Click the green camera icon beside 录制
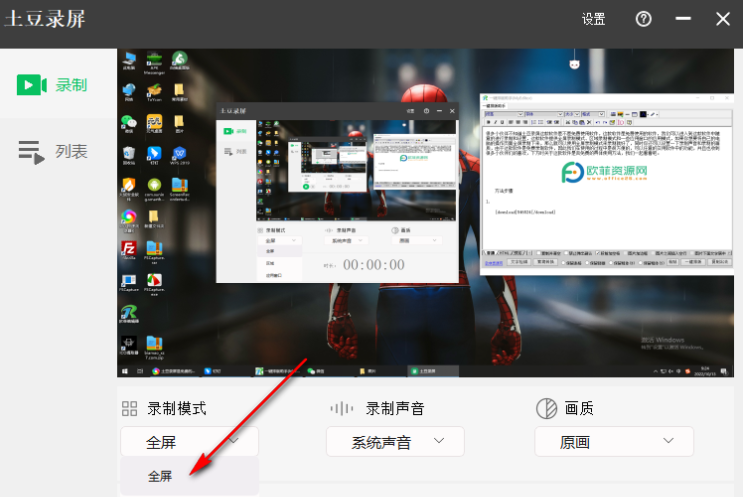This screenshot has width=744, height=497. pyautogui.click(x=32, y=85)
